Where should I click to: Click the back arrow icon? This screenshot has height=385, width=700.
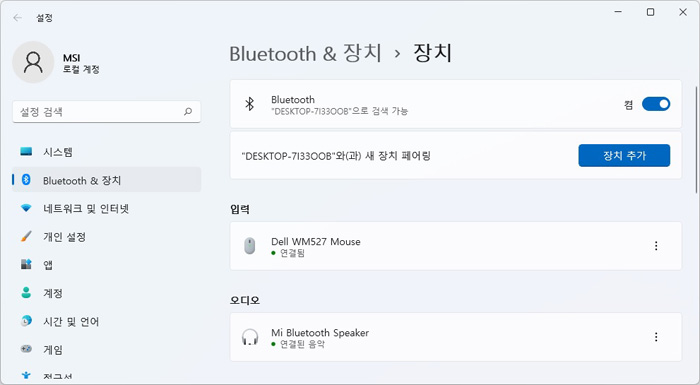(x=17, y=18)
